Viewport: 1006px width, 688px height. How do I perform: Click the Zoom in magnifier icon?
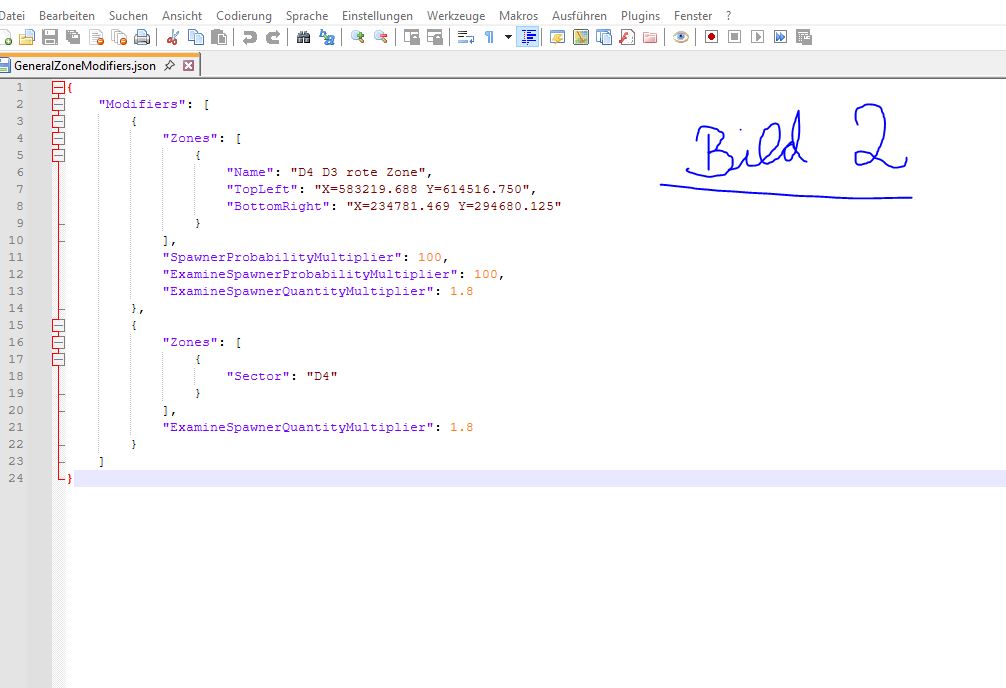click(357, 37)
